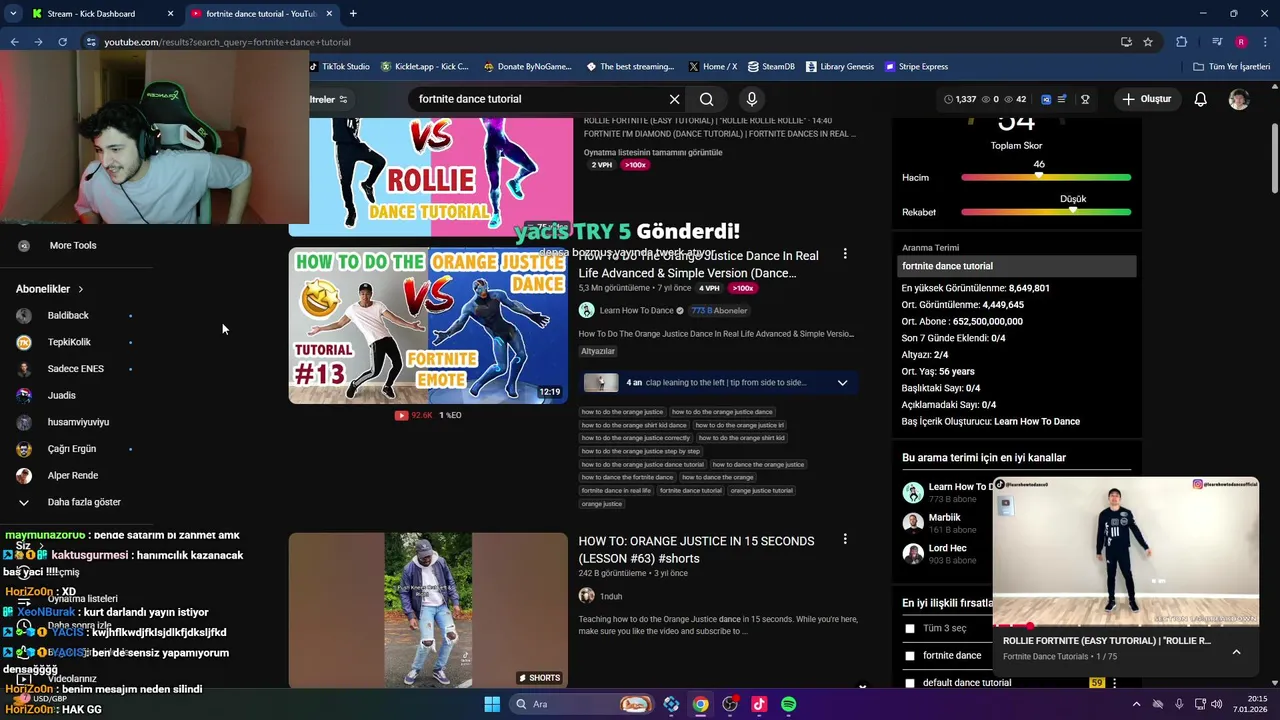The width and height of the screenshot is (1280, 720).
Task: Open Chrome tab list dropdown arrow
Action: (13, 13)
